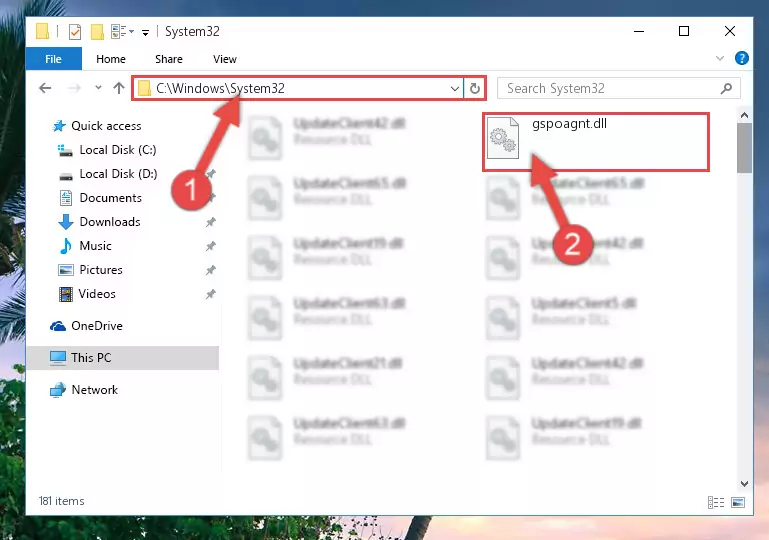
Task: Click the New folder quick access icon
Action: pos(97,32)
